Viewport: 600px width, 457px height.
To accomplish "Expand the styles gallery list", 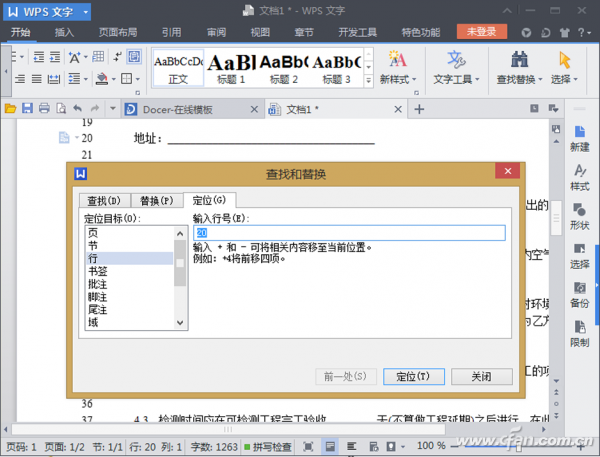I will [368, 81].
